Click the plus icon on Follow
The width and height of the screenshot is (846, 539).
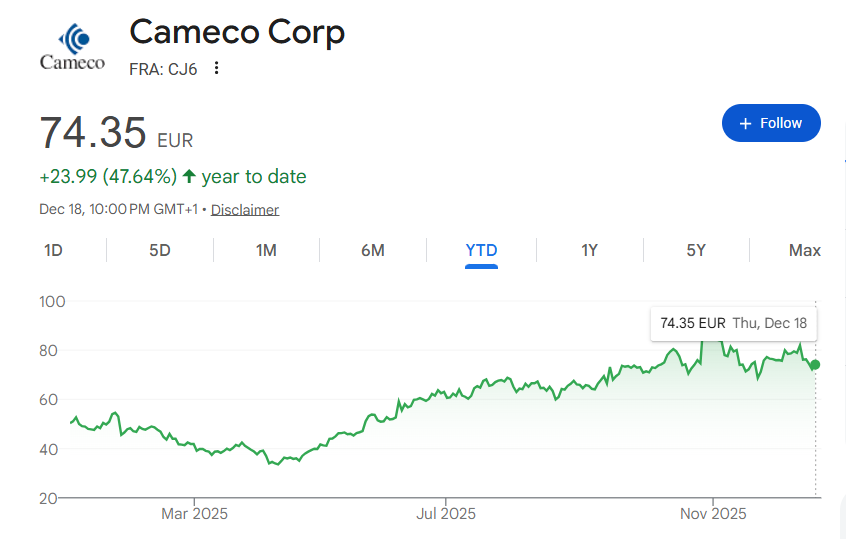(745, 123)
